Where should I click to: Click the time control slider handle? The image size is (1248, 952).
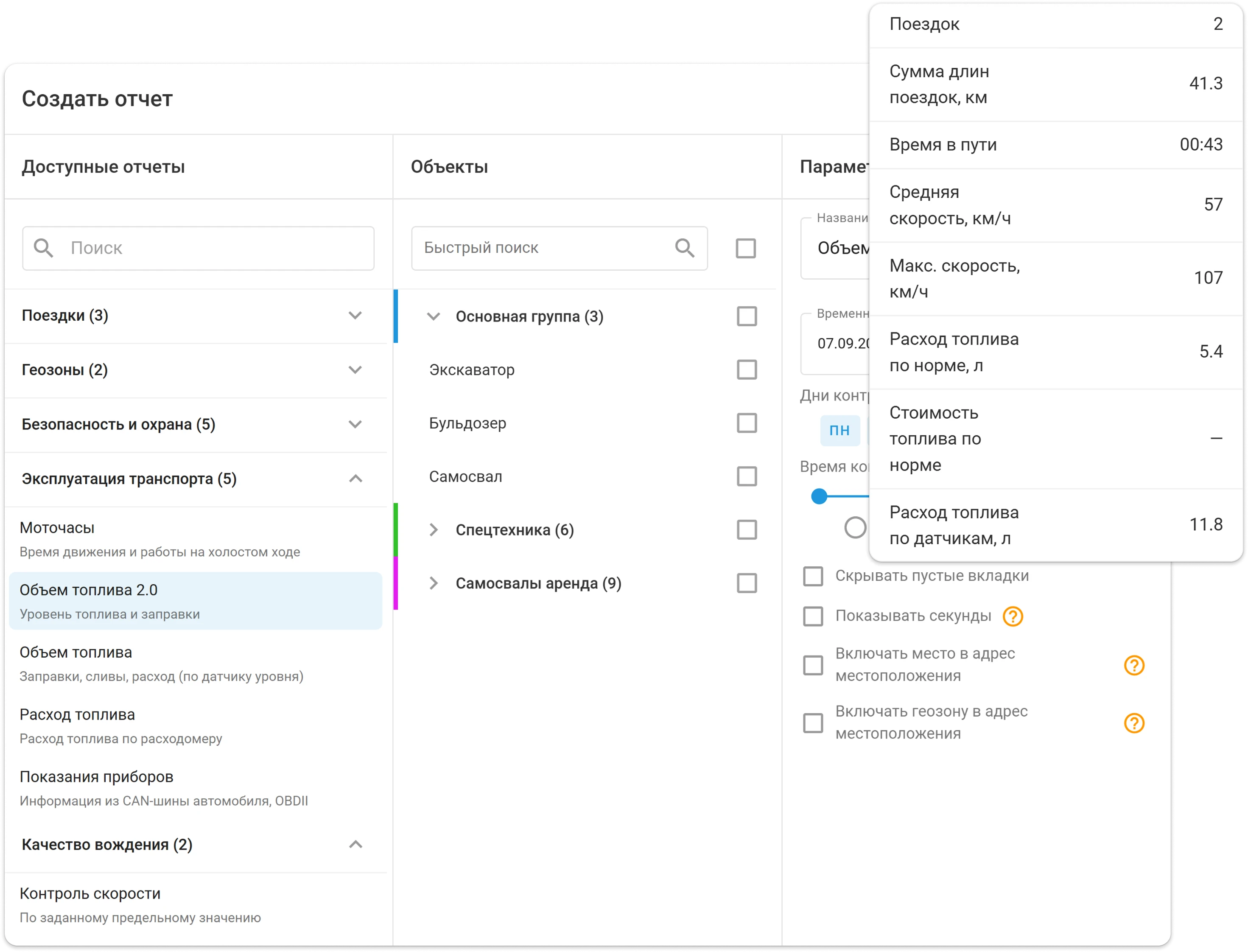pyautogui.click(x=819, y=496)
